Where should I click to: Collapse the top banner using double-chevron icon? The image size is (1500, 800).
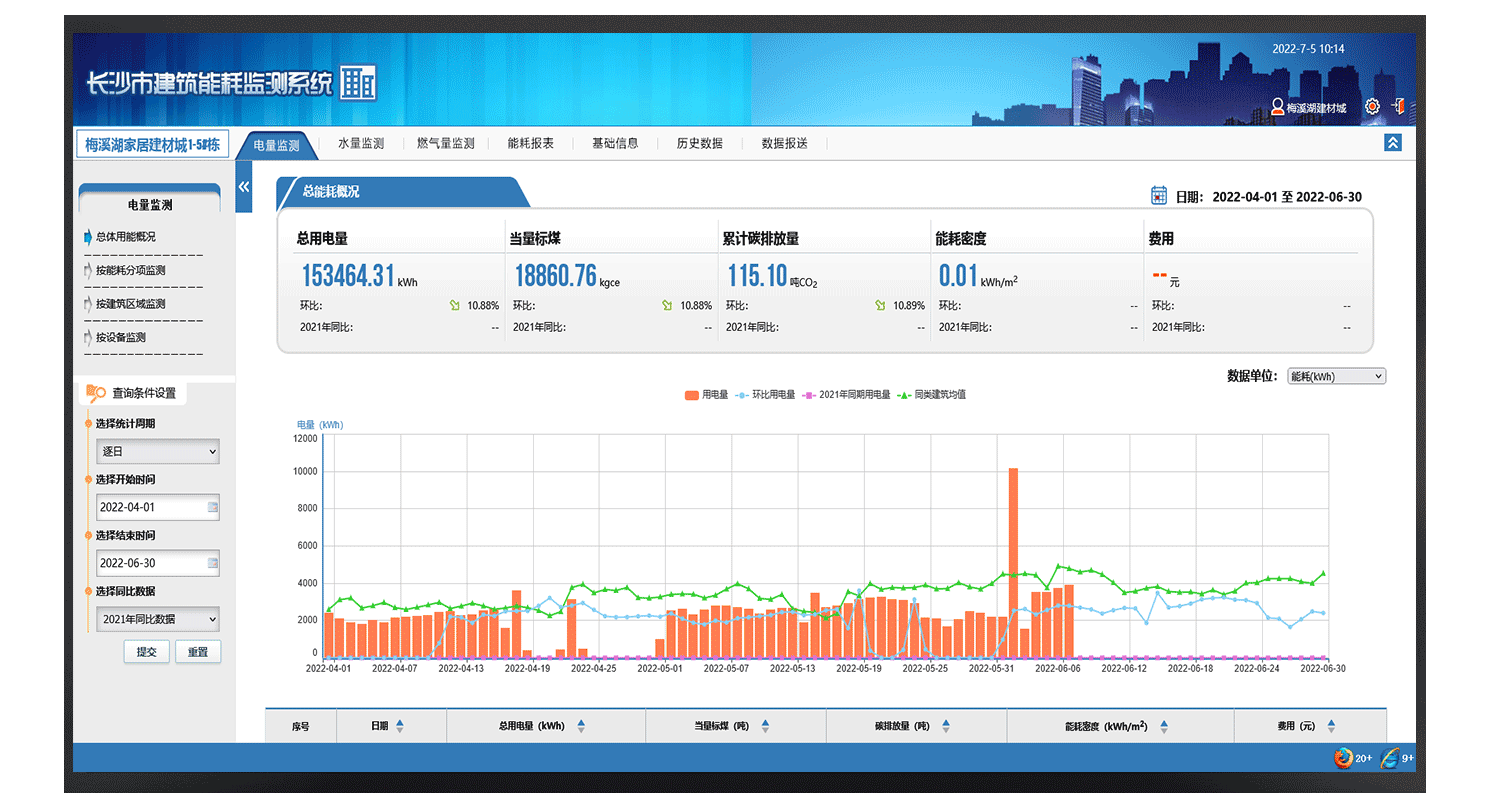coord(1392,143)
